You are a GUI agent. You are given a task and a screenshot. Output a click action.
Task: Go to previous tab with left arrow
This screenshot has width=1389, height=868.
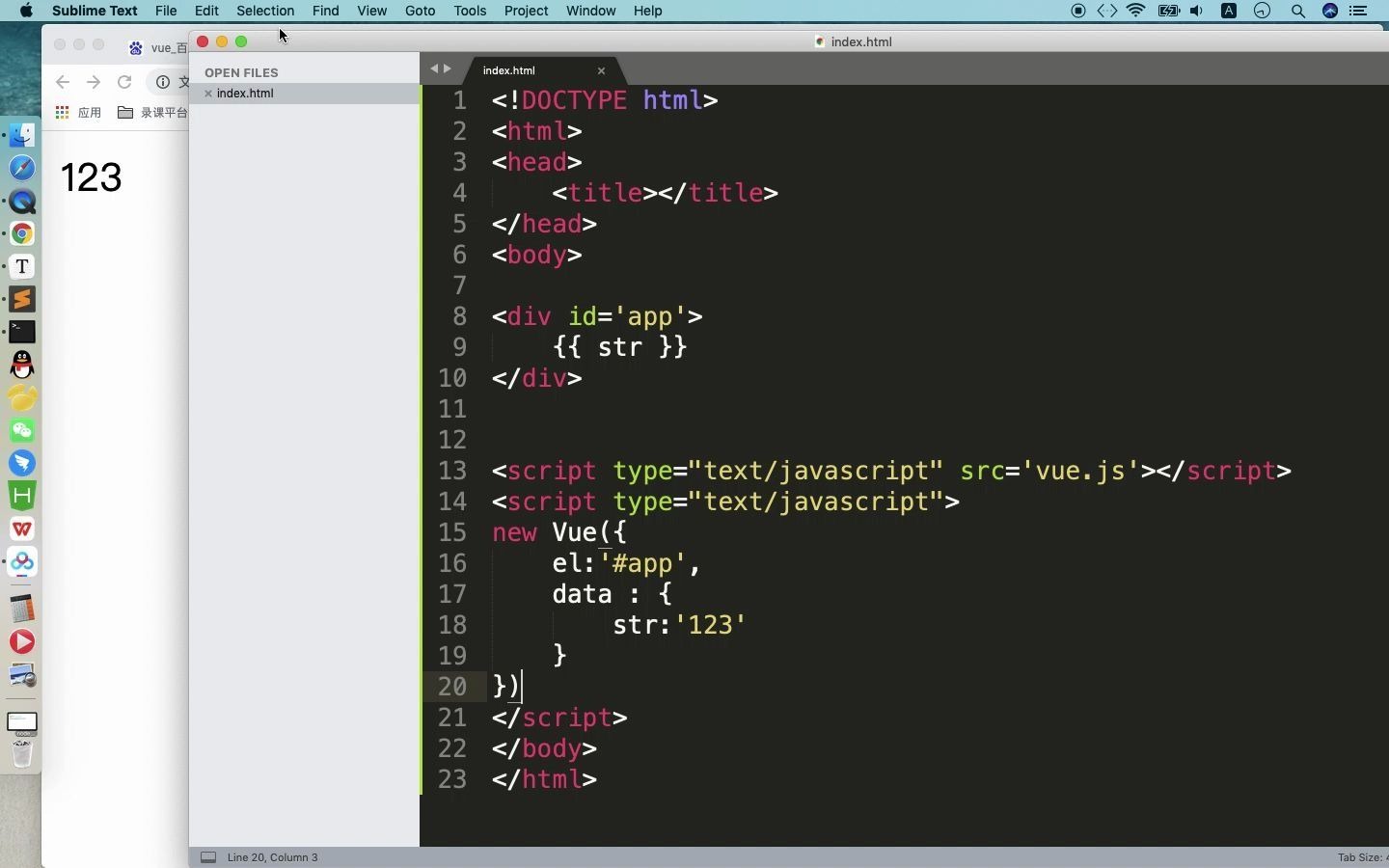[x=434, y=68]
